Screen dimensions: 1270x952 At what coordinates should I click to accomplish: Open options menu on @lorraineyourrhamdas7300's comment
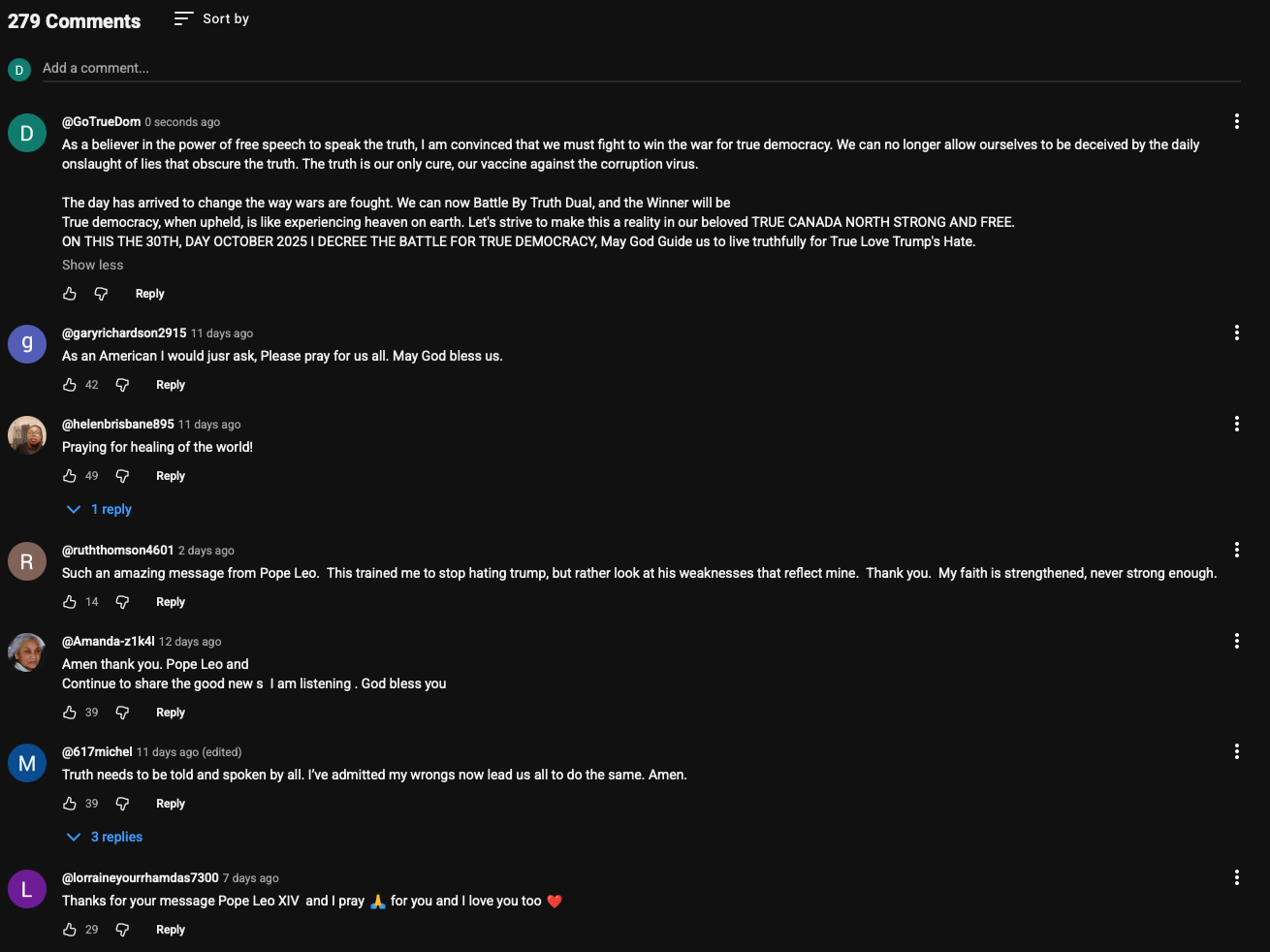coord(1236,877)
